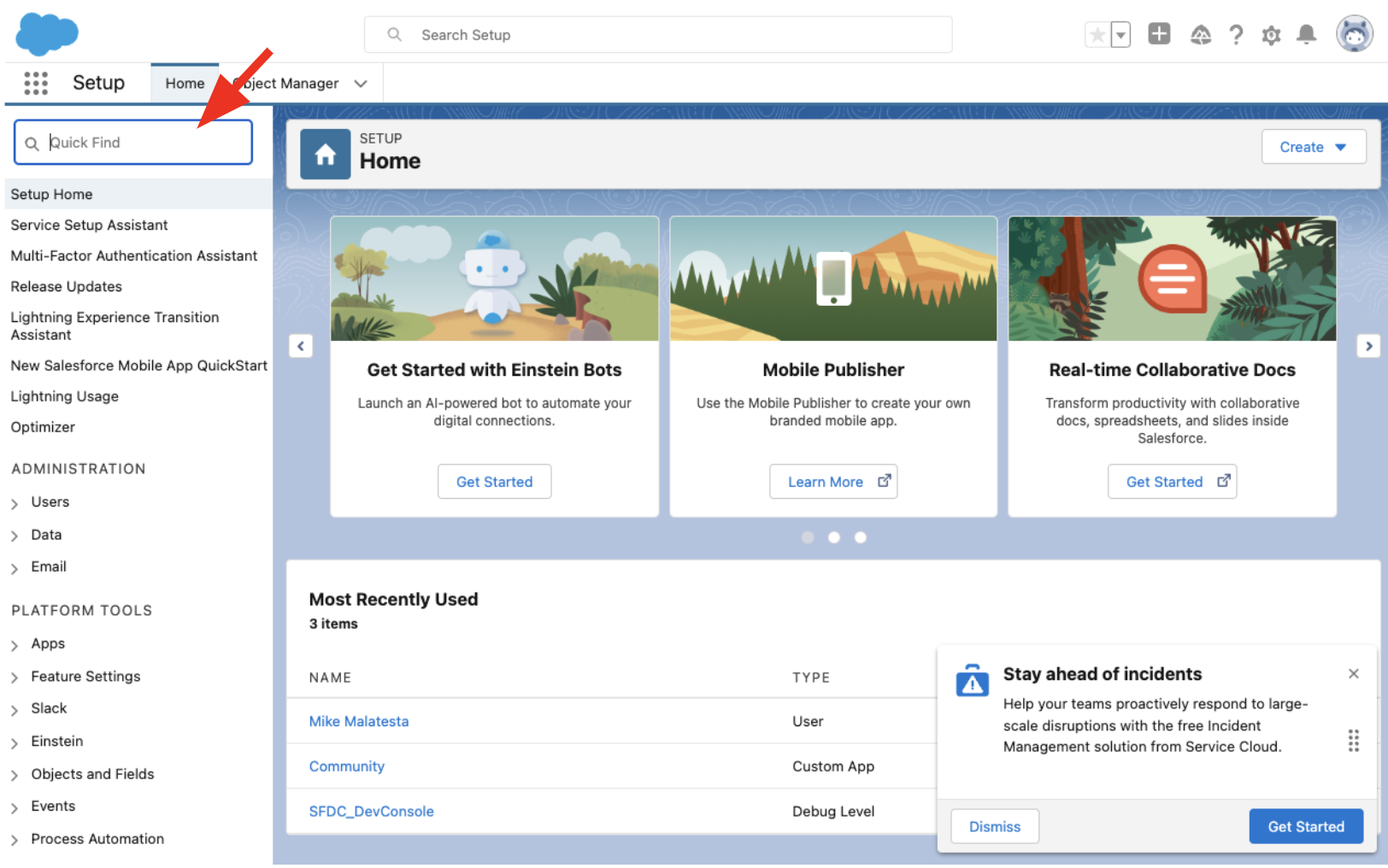Click the Search Setup field
The image size is (1388, 868).
coord(658,35)
